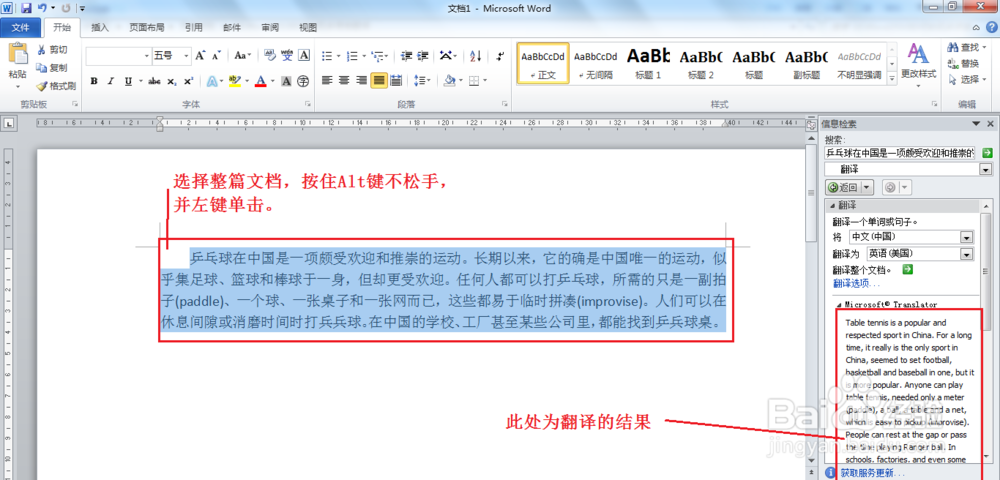Center the paragraph text
This screenshot has height=480, width=1000.
click(x=344, y=81)
